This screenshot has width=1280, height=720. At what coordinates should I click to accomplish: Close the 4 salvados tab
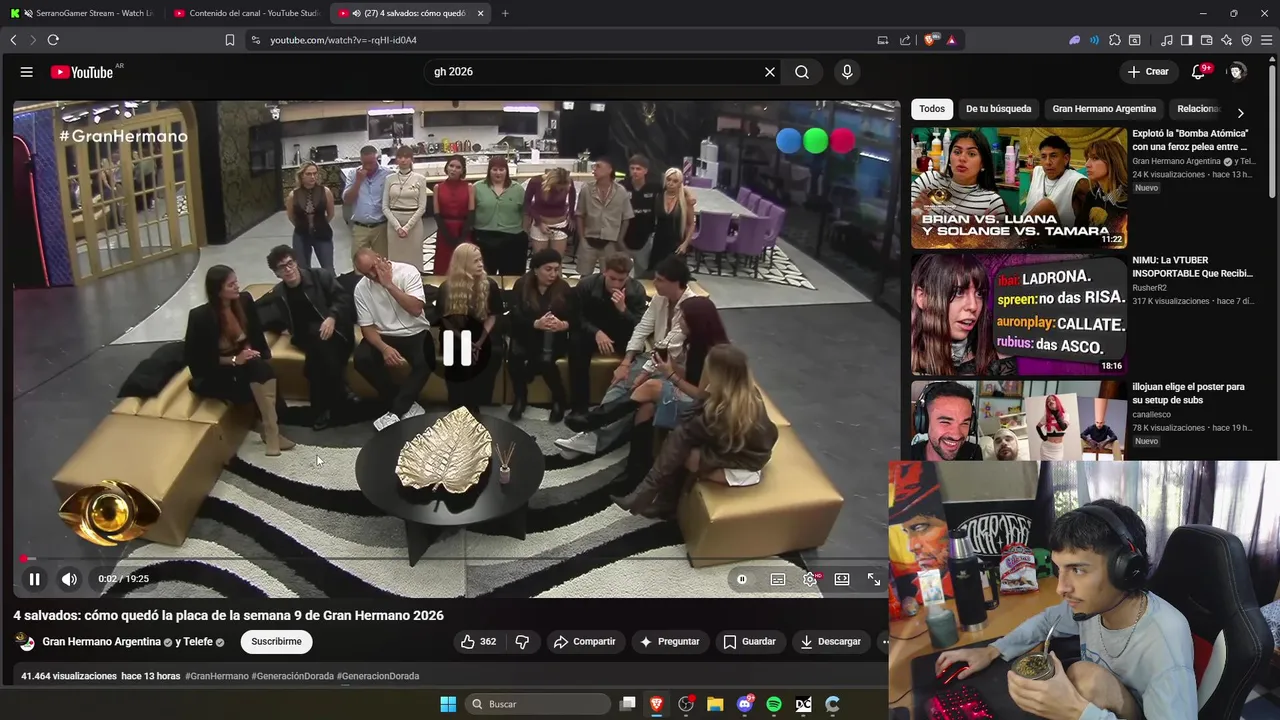tap(481, 13)
